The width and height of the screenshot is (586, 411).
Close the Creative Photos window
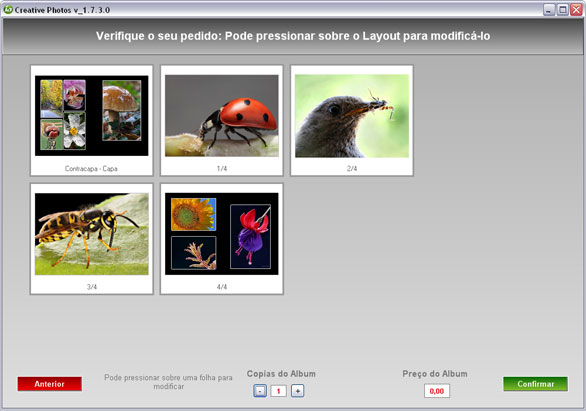(576, 10)
